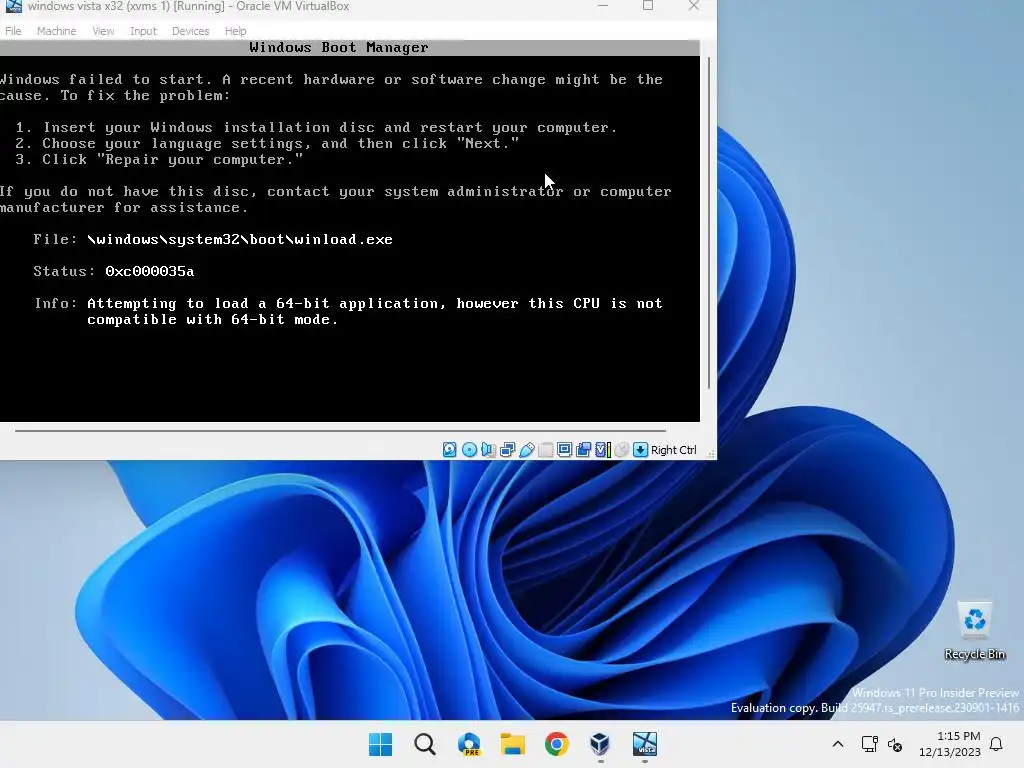Open the Help menu

pyautogui.click(x=235, y=31)
